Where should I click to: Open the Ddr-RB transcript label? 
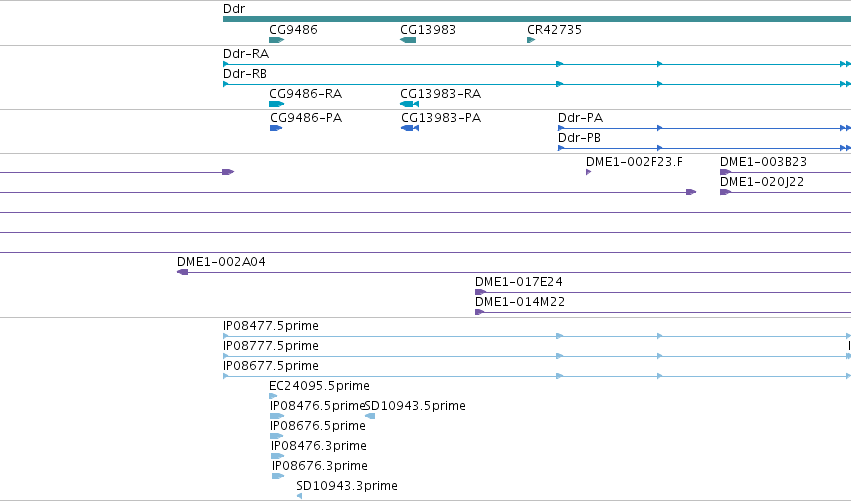click(245, 74)
